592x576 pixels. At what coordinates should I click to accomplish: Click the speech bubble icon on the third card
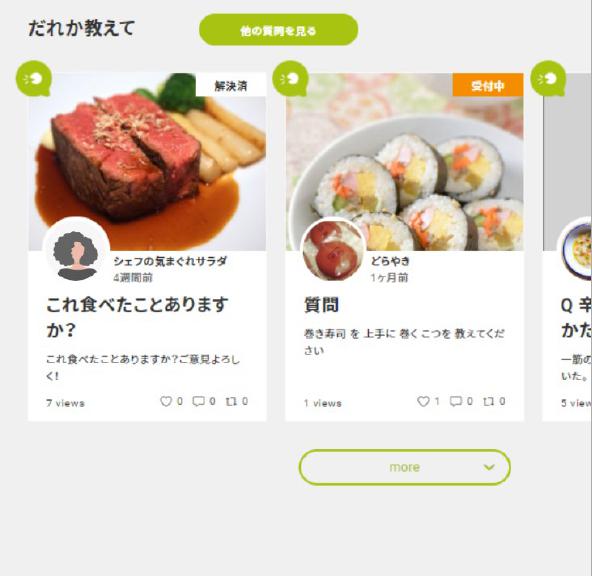click(x=548, y=79)
